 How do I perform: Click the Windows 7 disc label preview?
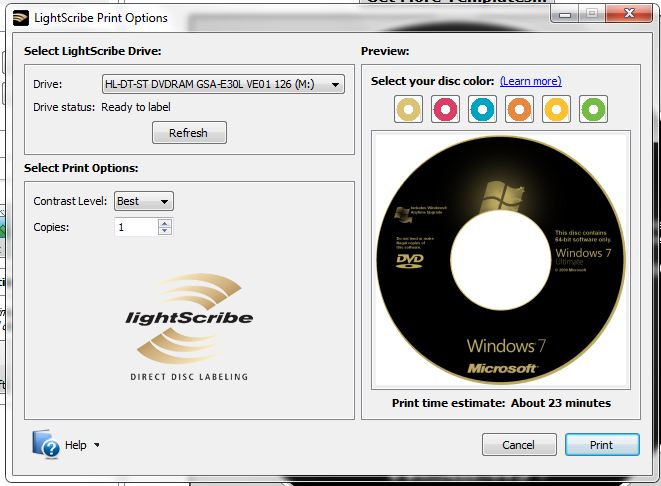click(501, 260)
